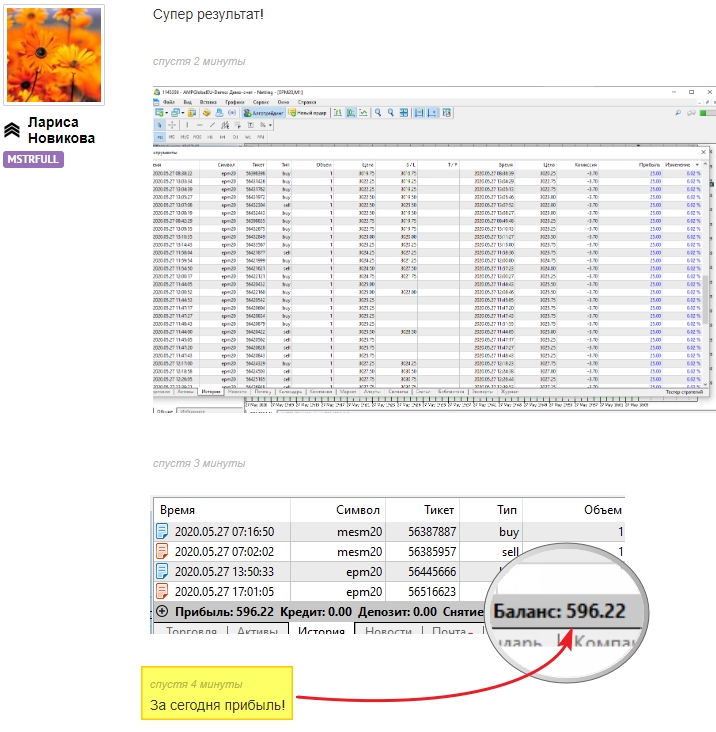This screenshot has width=716, height=732.
Task: Open the Вид menu
Action: pos(188,102)
